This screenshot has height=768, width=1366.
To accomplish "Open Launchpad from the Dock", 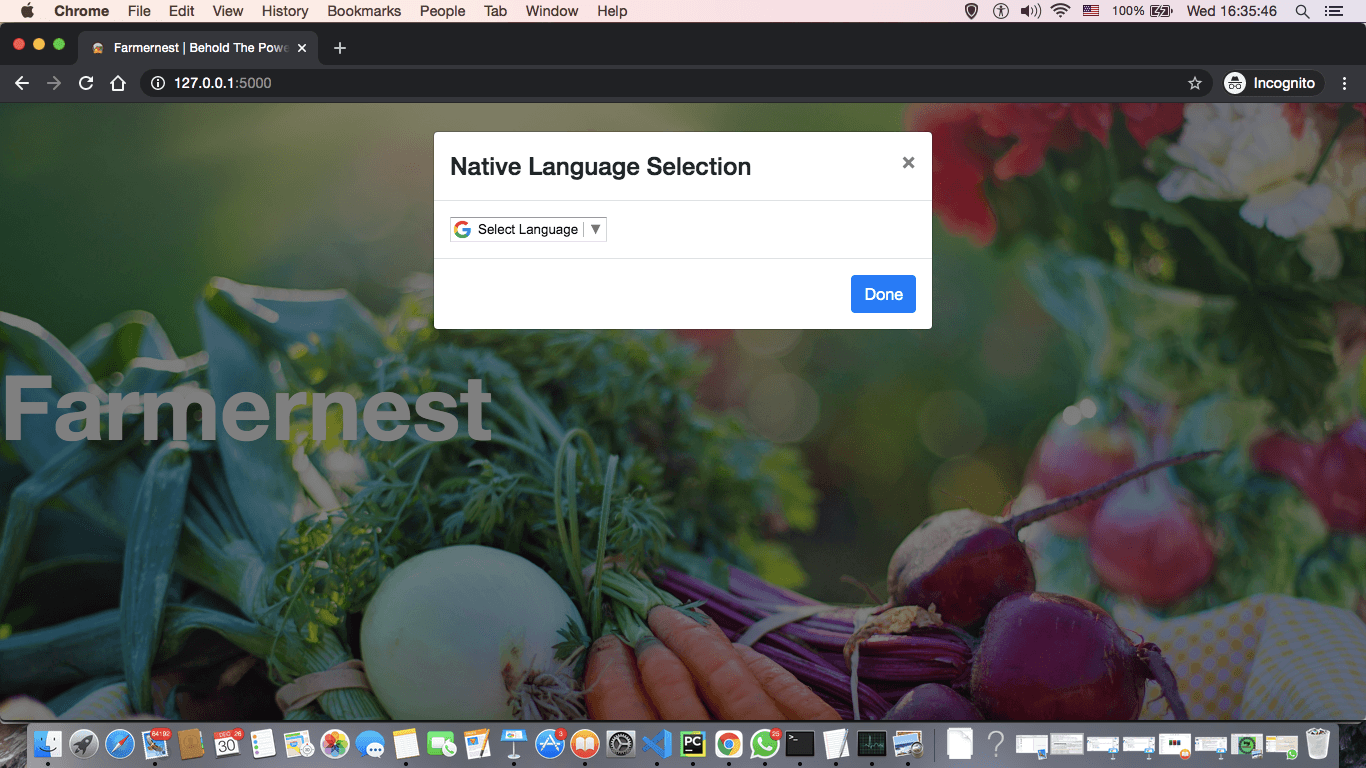I will point(84,743).
